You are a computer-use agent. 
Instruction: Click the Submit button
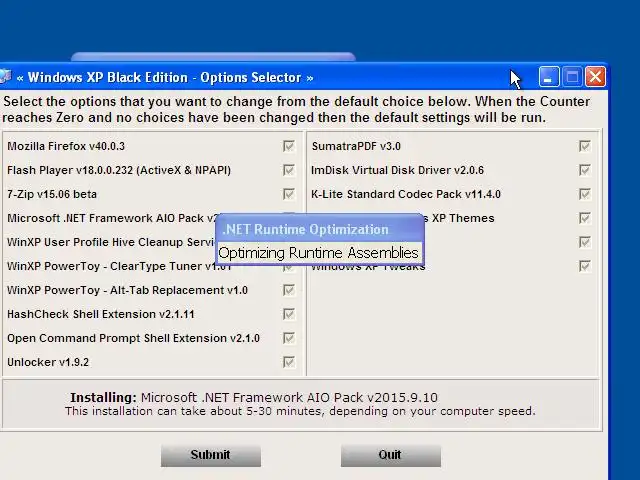tap(211, 455)
